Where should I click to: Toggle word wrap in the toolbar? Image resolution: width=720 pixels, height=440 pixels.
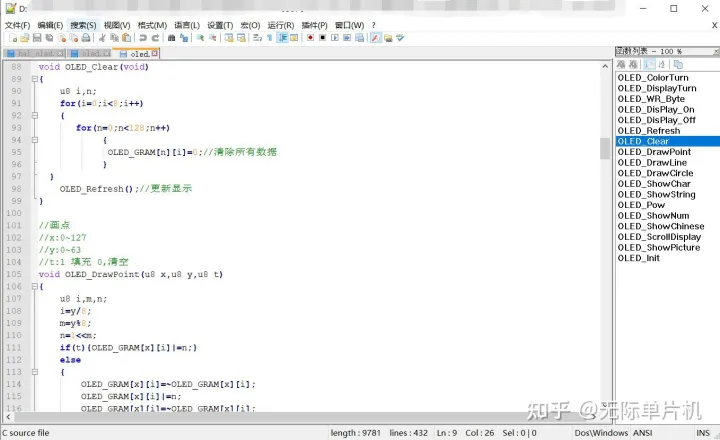(257, 38)
